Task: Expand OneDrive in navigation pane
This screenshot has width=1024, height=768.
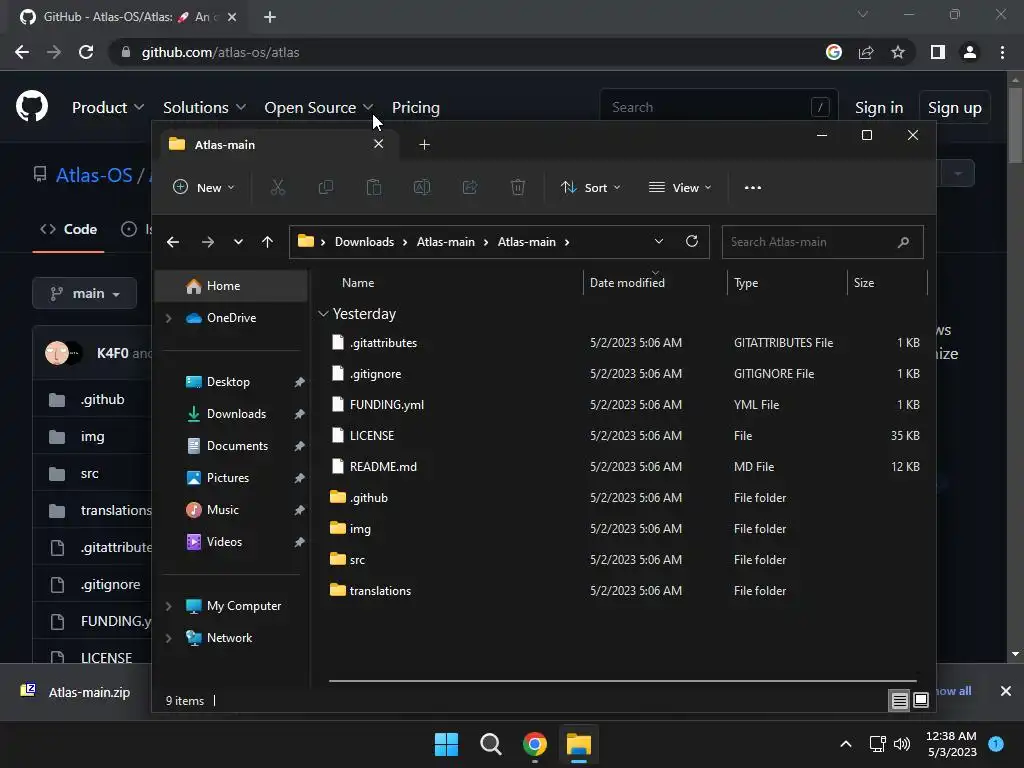Action: coord(168,318)
